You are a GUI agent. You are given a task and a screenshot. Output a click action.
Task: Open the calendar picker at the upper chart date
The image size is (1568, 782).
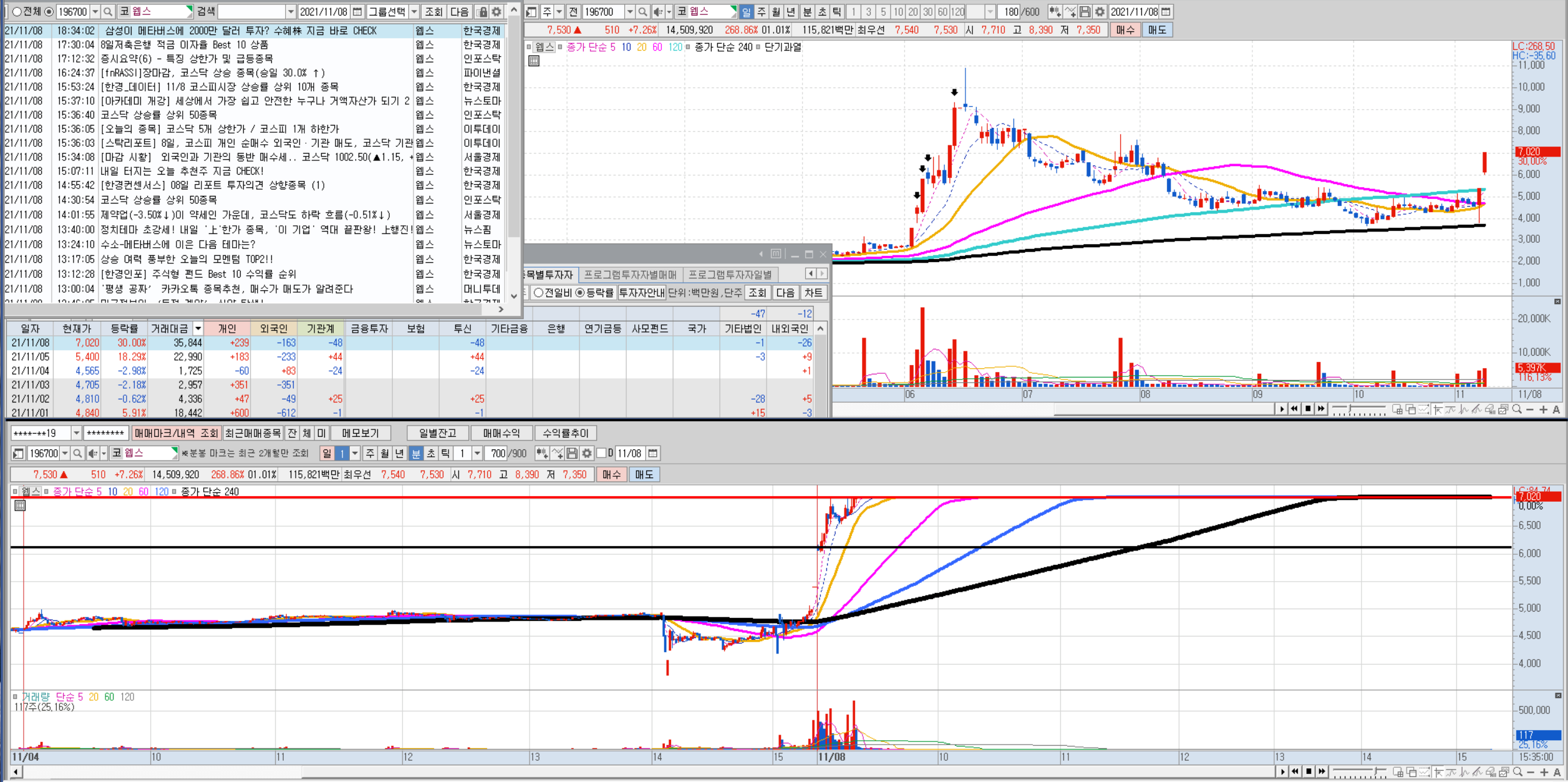pos(1166,12)
